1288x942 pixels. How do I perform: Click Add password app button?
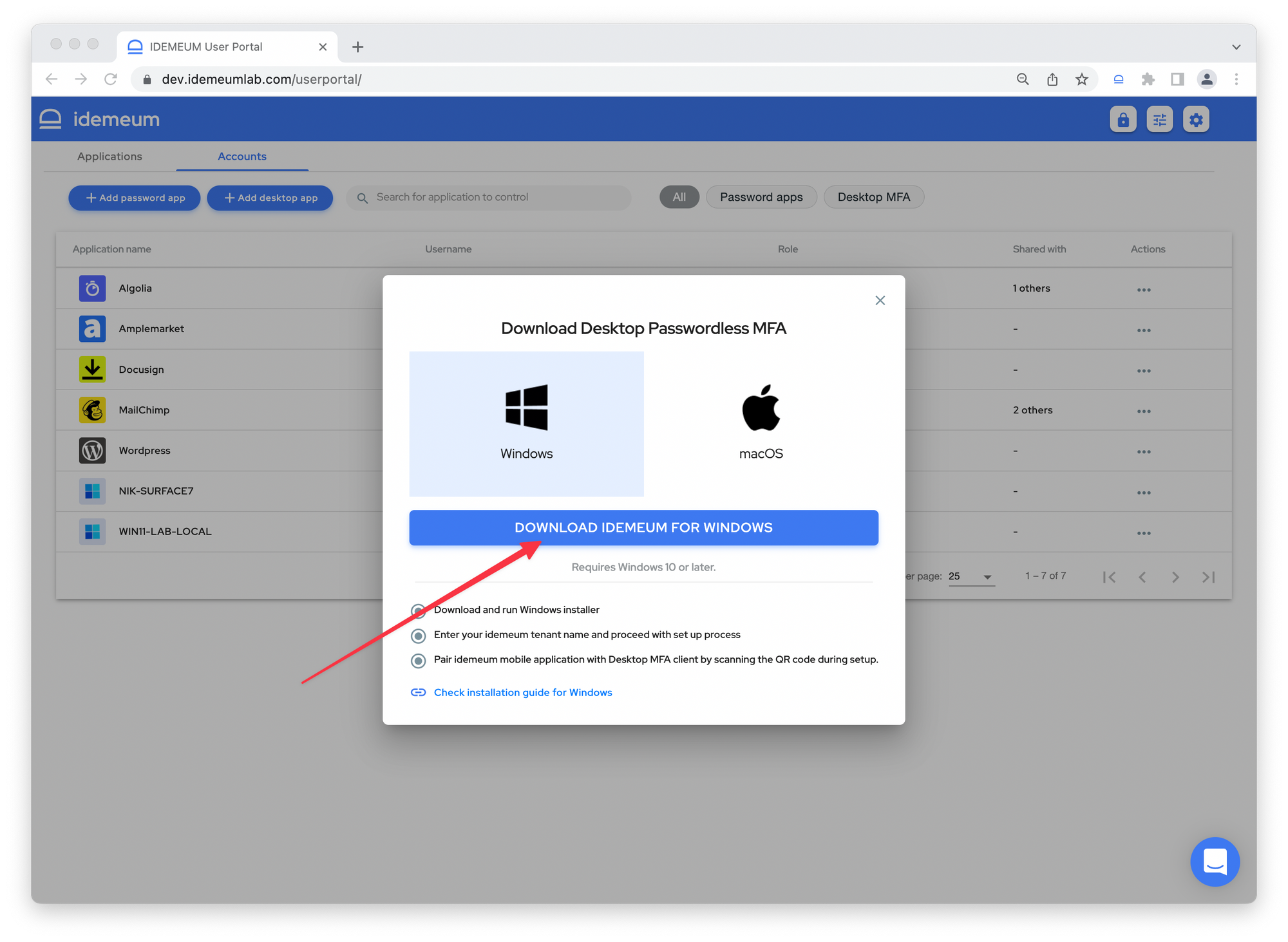135,198
